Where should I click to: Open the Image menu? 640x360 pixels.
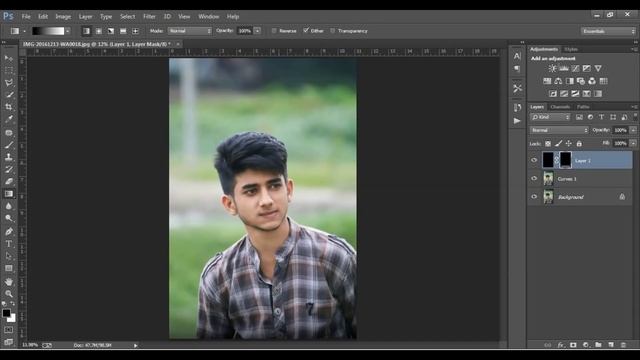point(63,16)
